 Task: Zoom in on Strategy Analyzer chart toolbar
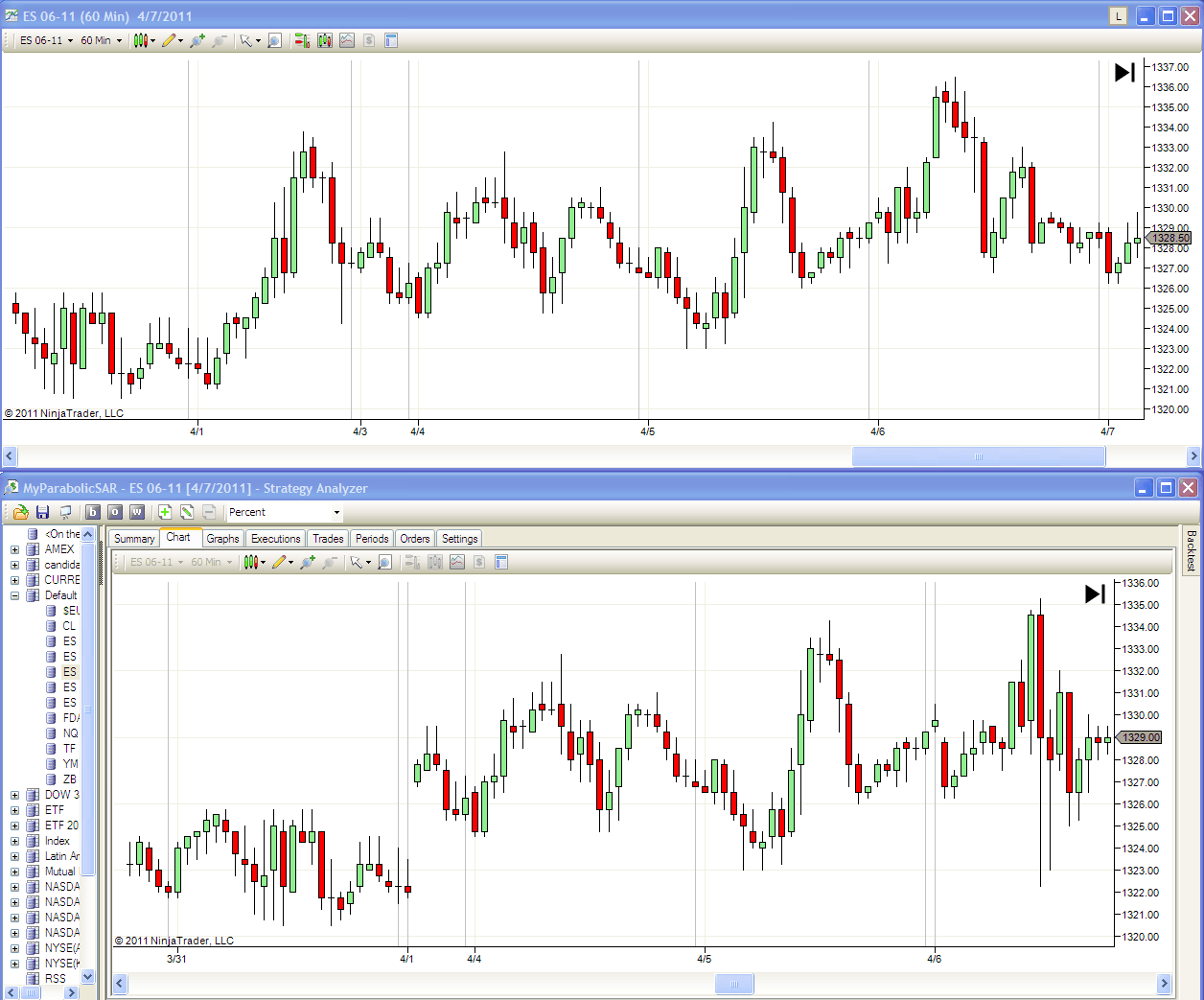(308, 562)
